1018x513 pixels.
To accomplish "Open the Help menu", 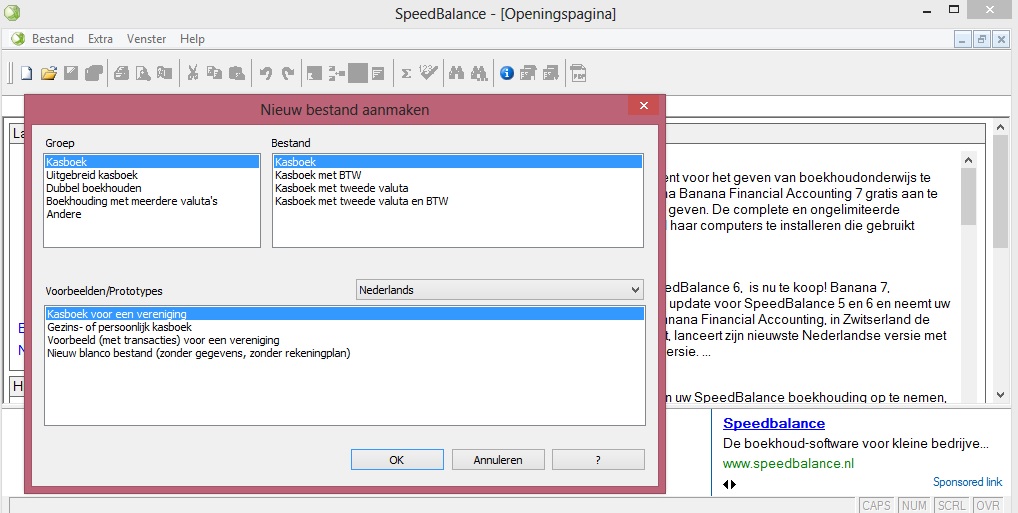I will pos(192,39).
